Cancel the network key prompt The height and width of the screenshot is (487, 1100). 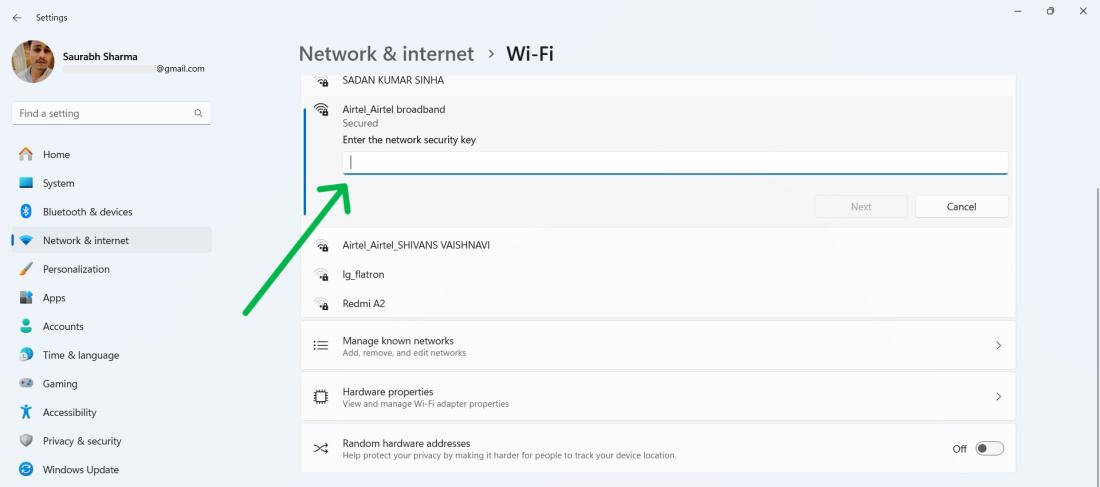pos(961,207)
